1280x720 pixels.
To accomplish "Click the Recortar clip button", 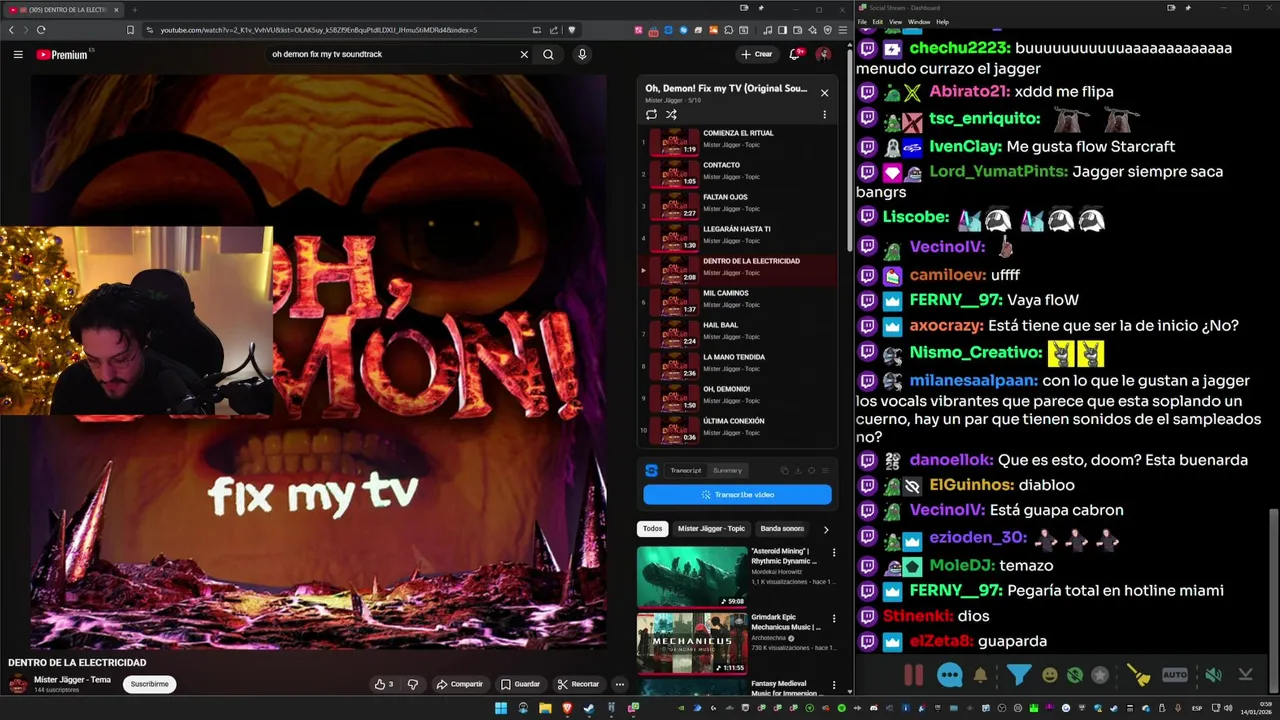I will (578, 684).
